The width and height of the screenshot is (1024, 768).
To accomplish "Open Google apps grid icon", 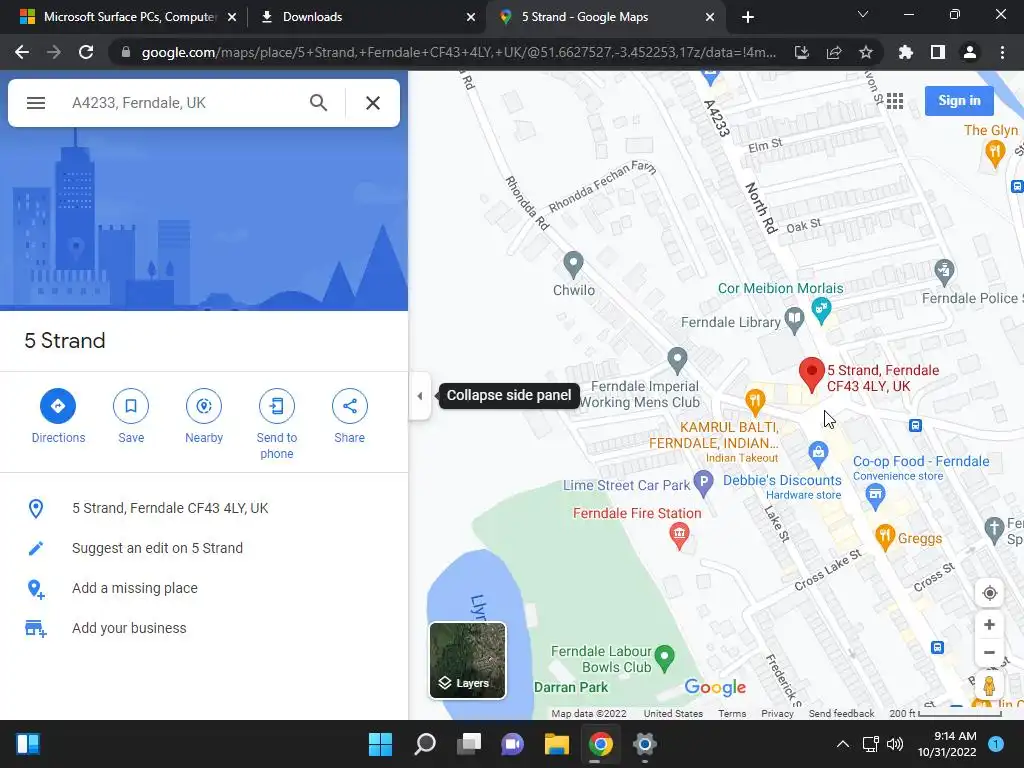I will point(895,101).
